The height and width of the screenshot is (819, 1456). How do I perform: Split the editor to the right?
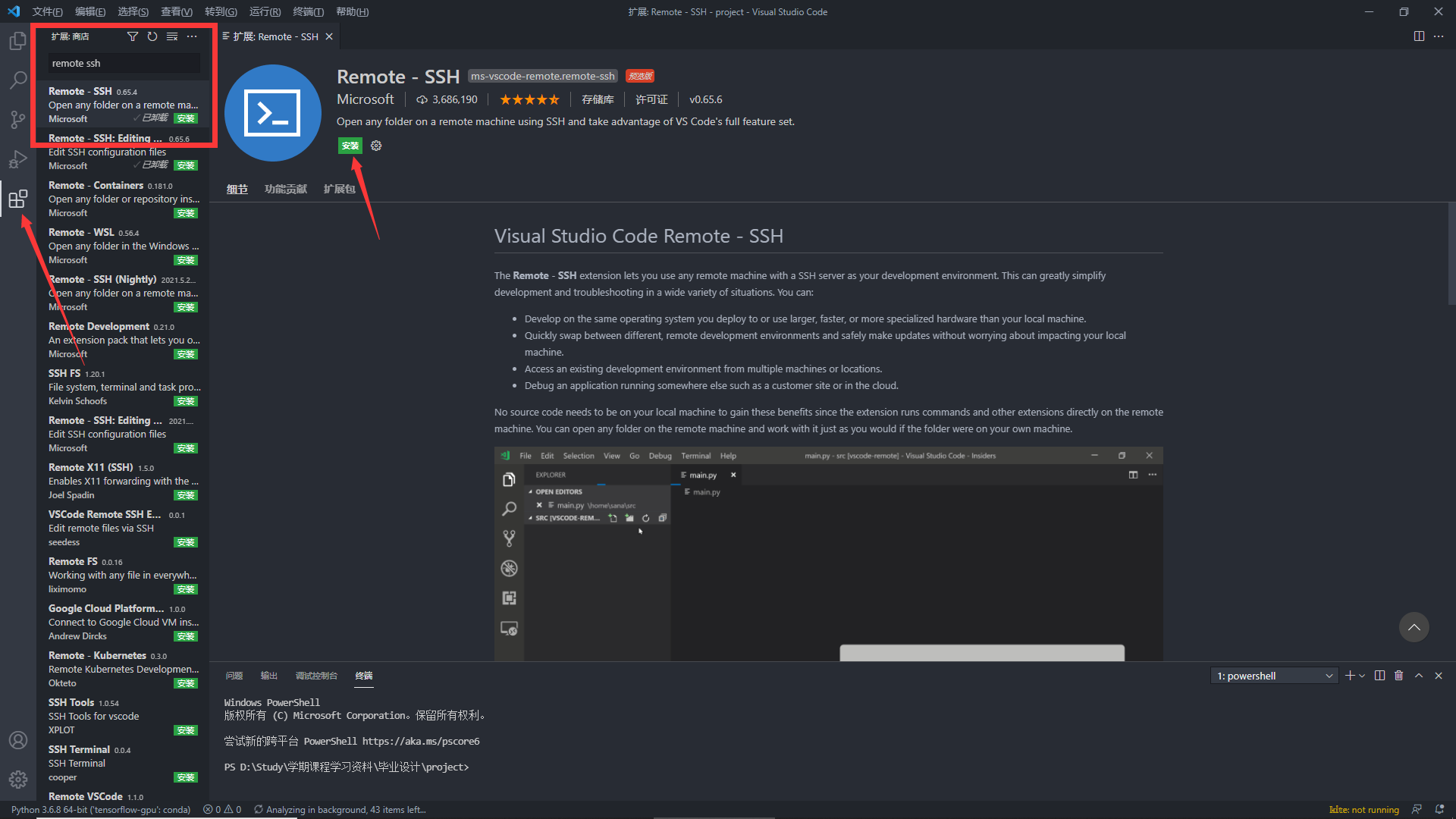[x=1419, y=36]
